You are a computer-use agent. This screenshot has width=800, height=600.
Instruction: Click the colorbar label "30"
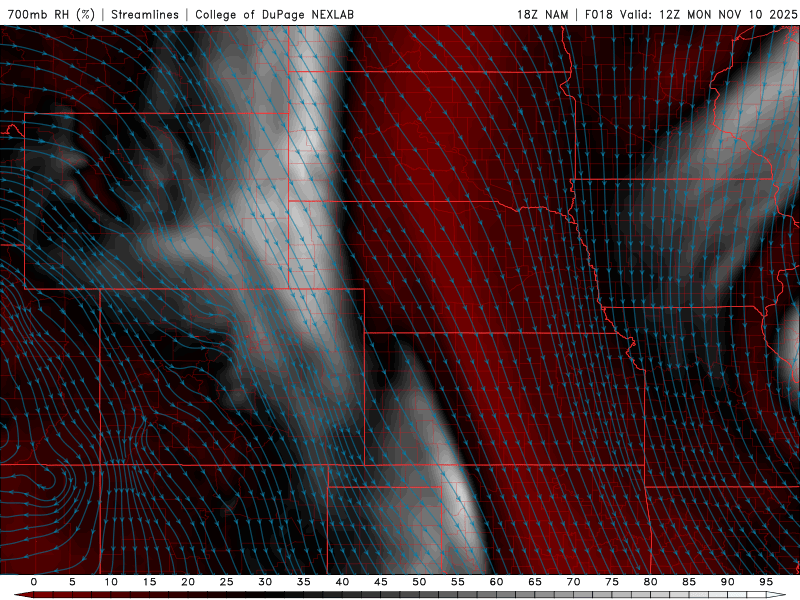265,582
